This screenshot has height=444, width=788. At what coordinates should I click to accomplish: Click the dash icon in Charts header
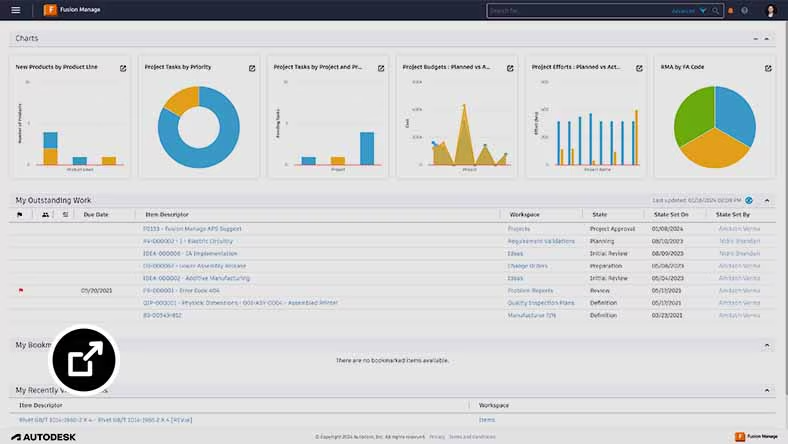[755, 39]
